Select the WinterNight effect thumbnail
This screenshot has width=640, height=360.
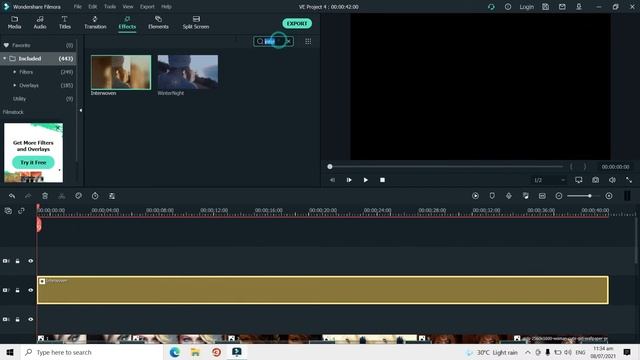click(x=188, y=72)
